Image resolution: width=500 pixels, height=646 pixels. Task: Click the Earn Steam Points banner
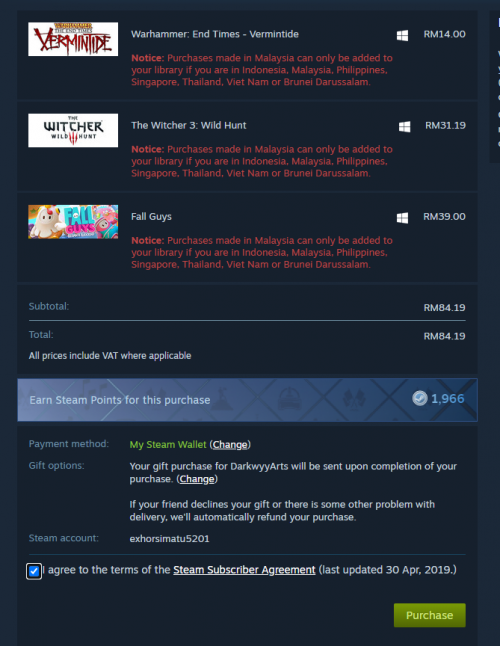[x=247, y=400]
